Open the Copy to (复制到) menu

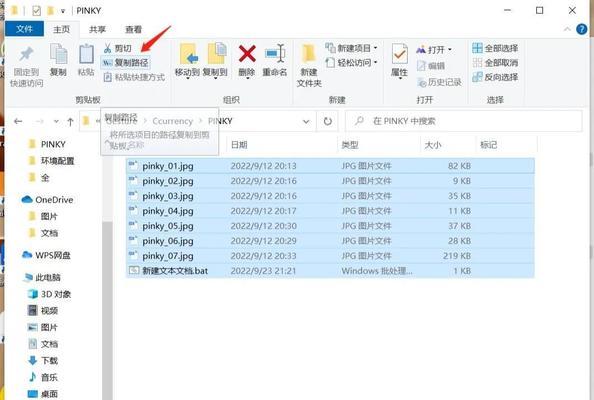pyautogui.click(x=215, y=61)
